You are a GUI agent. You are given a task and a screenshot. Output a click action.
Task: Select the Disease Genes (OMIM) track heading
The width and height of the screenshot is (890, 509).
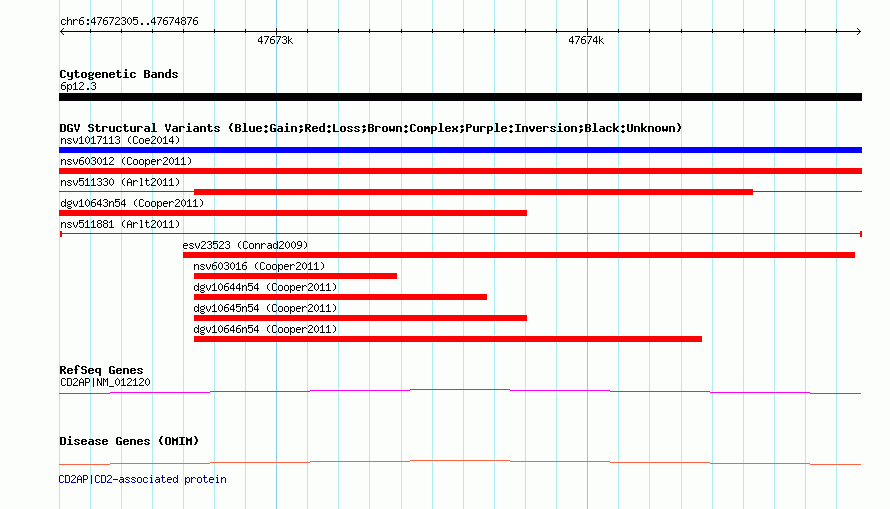129,441
